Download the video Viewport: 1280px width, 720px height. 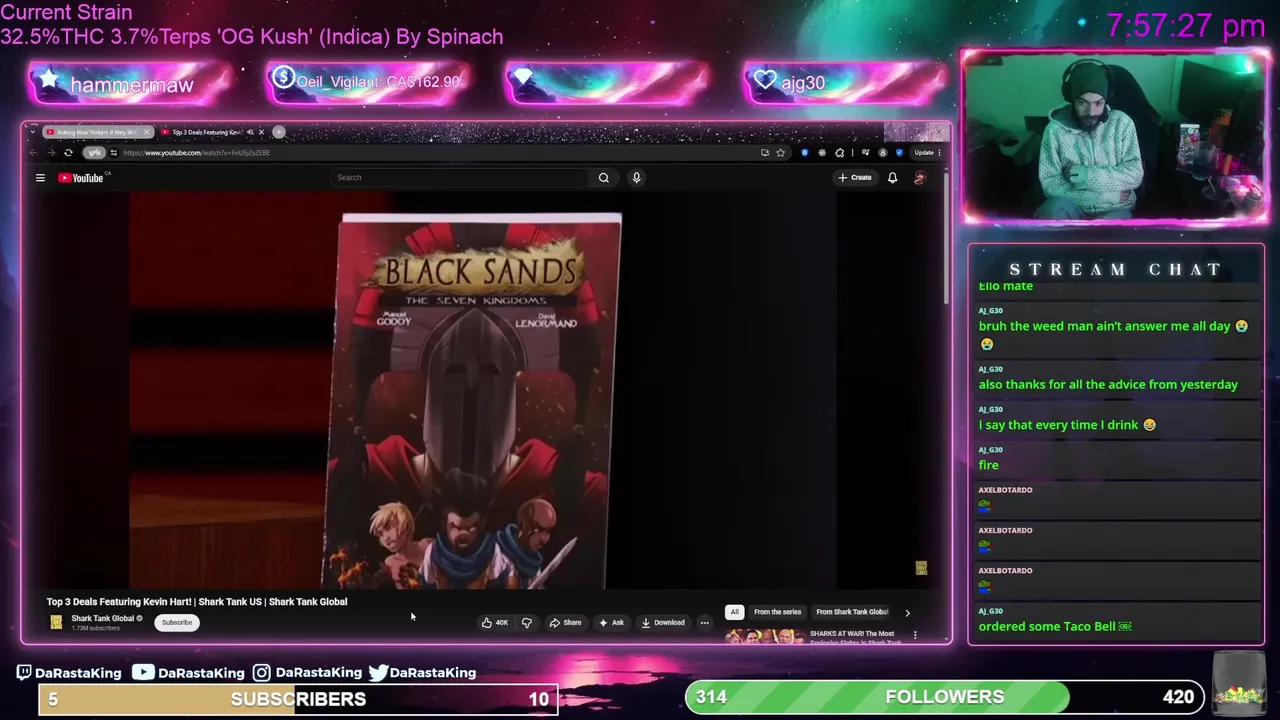[663, 623]
